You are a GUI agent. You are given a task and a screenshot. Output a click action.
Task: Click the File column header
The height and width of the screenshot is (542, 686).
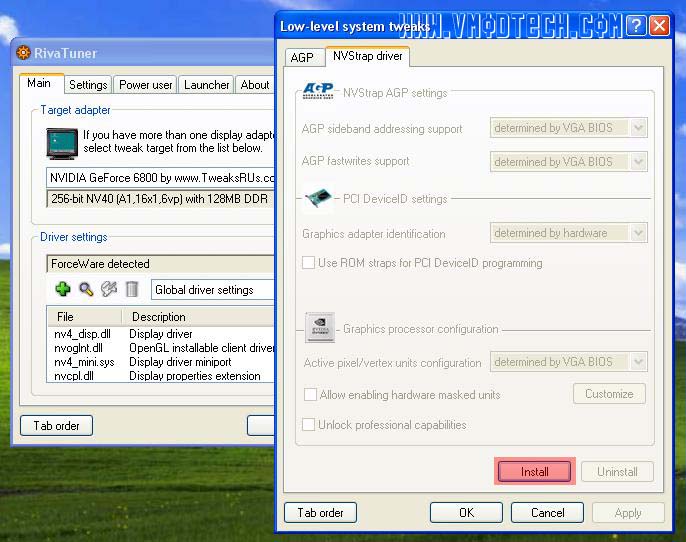coord(84,316)
